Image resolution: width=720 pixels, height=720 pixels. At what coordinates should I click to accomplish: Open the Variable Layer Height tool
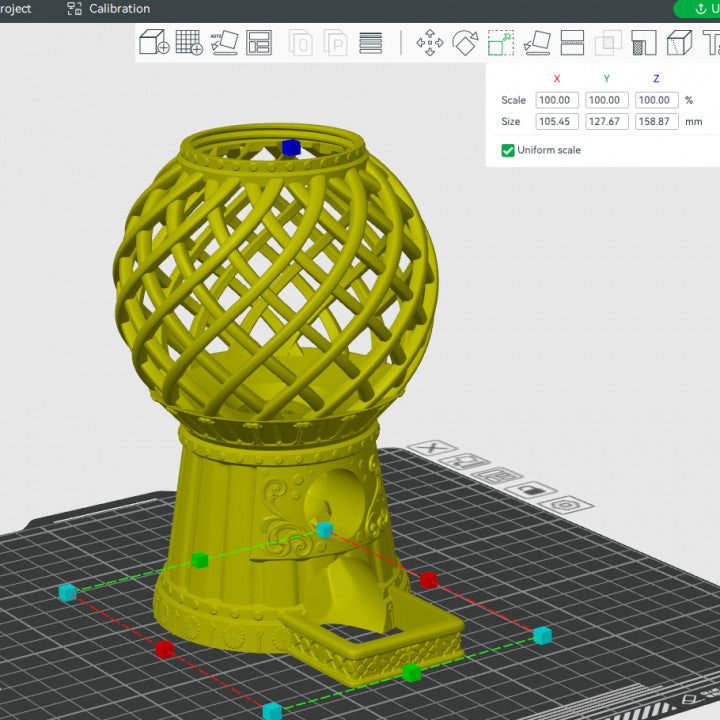pos(370,43)
